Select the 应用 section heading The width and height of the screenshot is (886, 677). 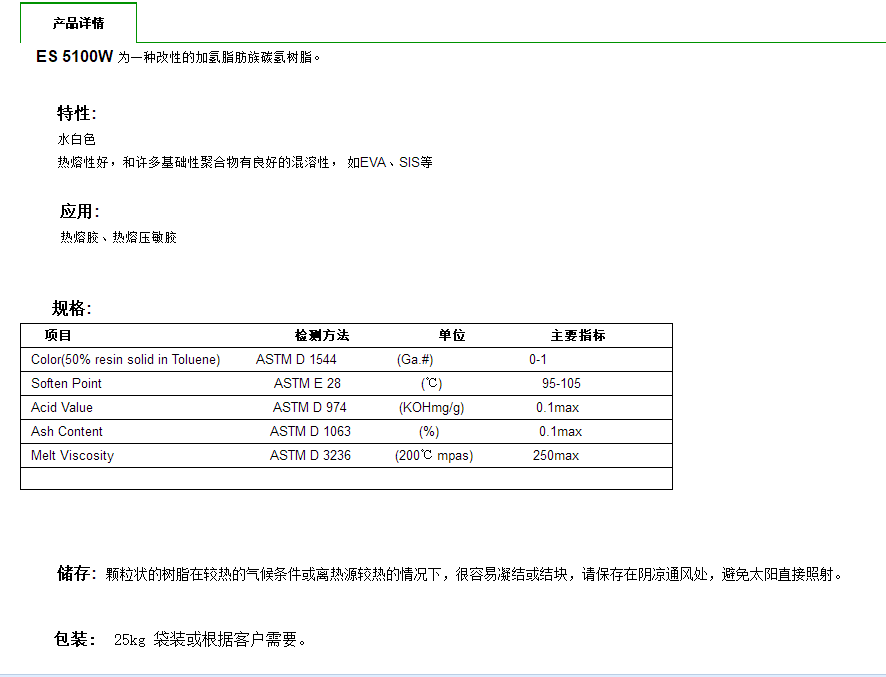click(79, 211)
